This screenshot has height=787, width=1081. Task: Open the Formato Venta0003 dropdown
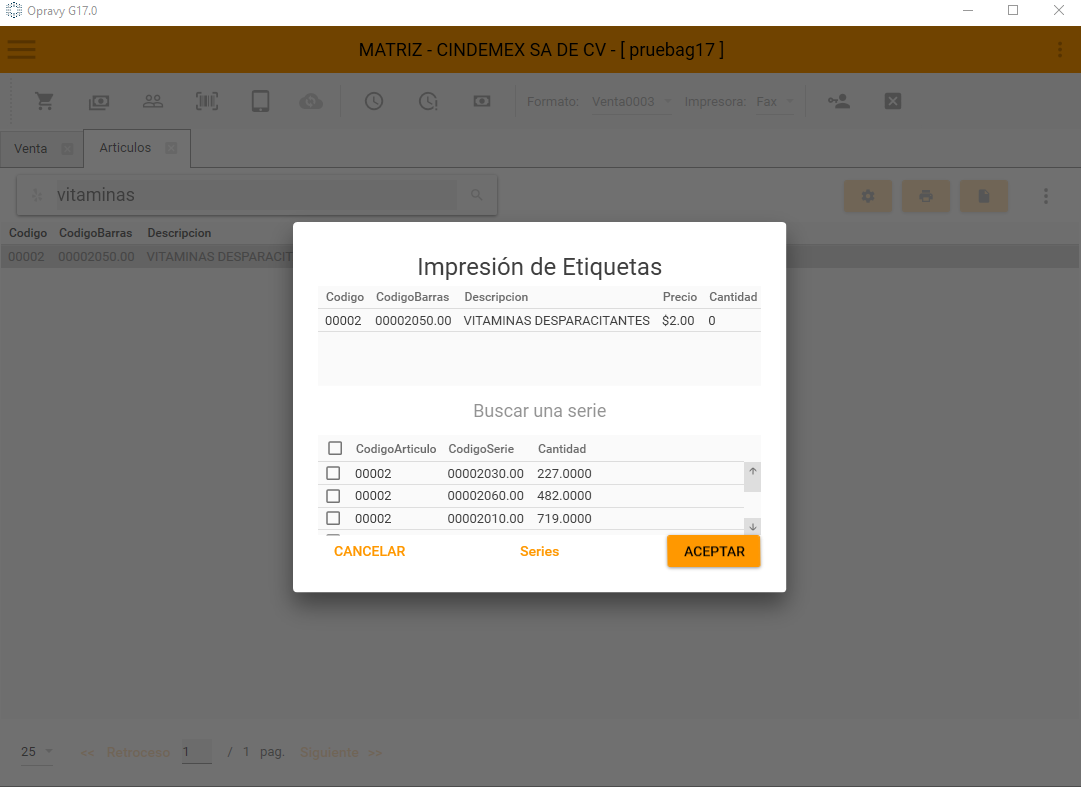point(632,102)
